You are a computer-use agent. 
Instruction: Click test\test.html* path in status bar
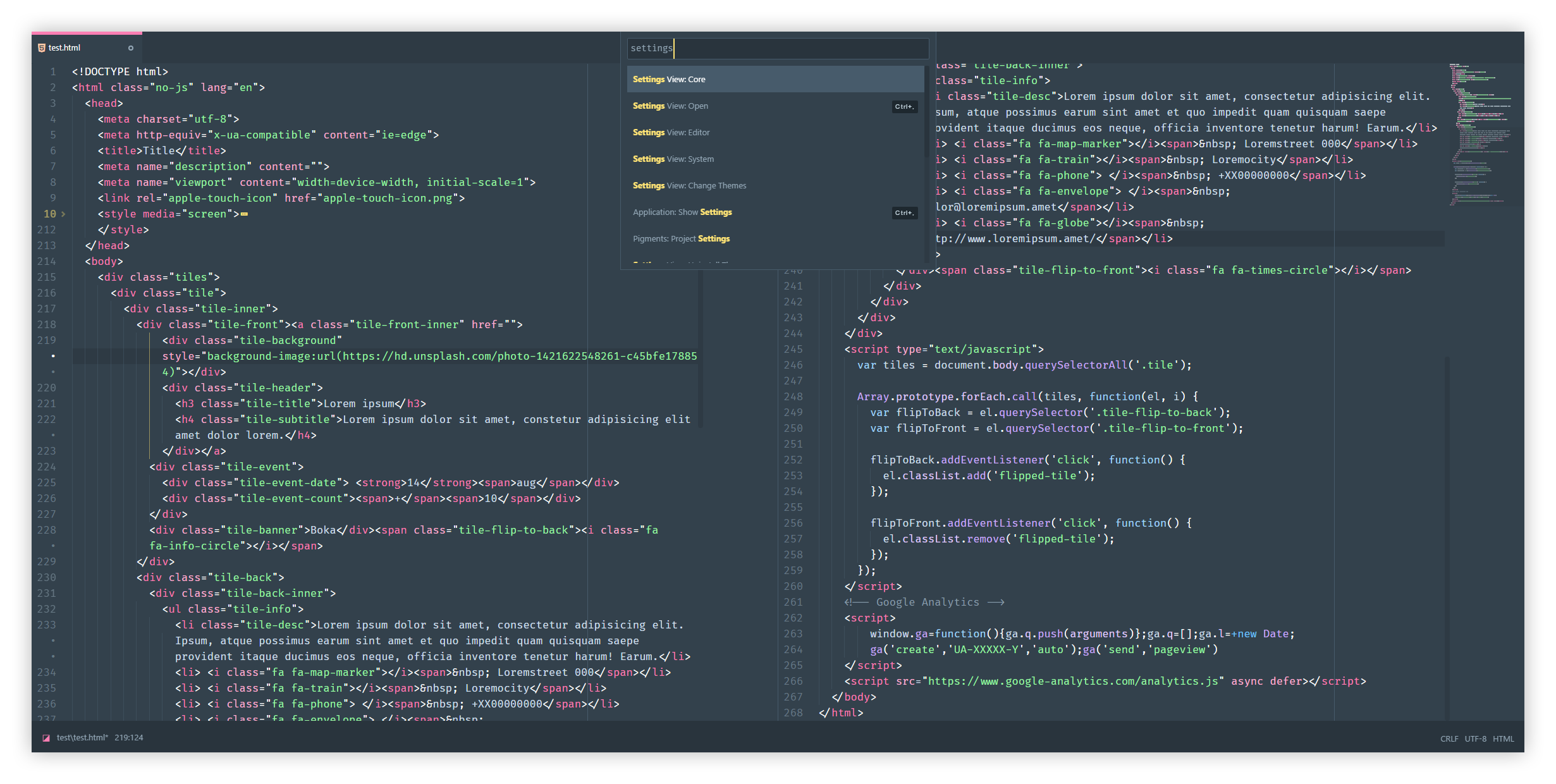82,738
